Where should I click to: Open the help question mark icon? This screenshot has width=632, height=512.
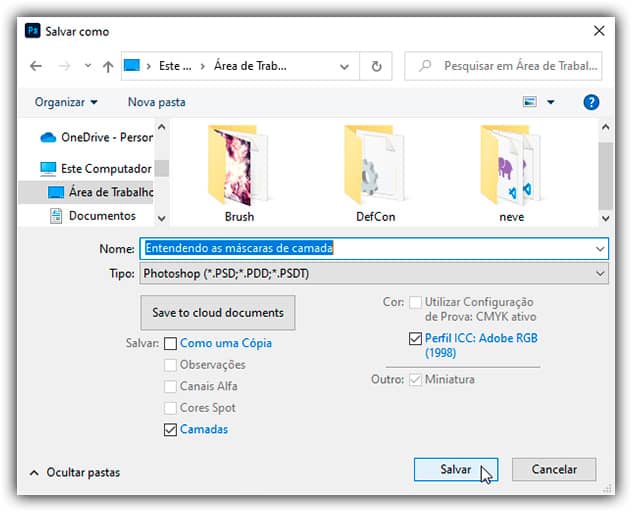[591, 102]
